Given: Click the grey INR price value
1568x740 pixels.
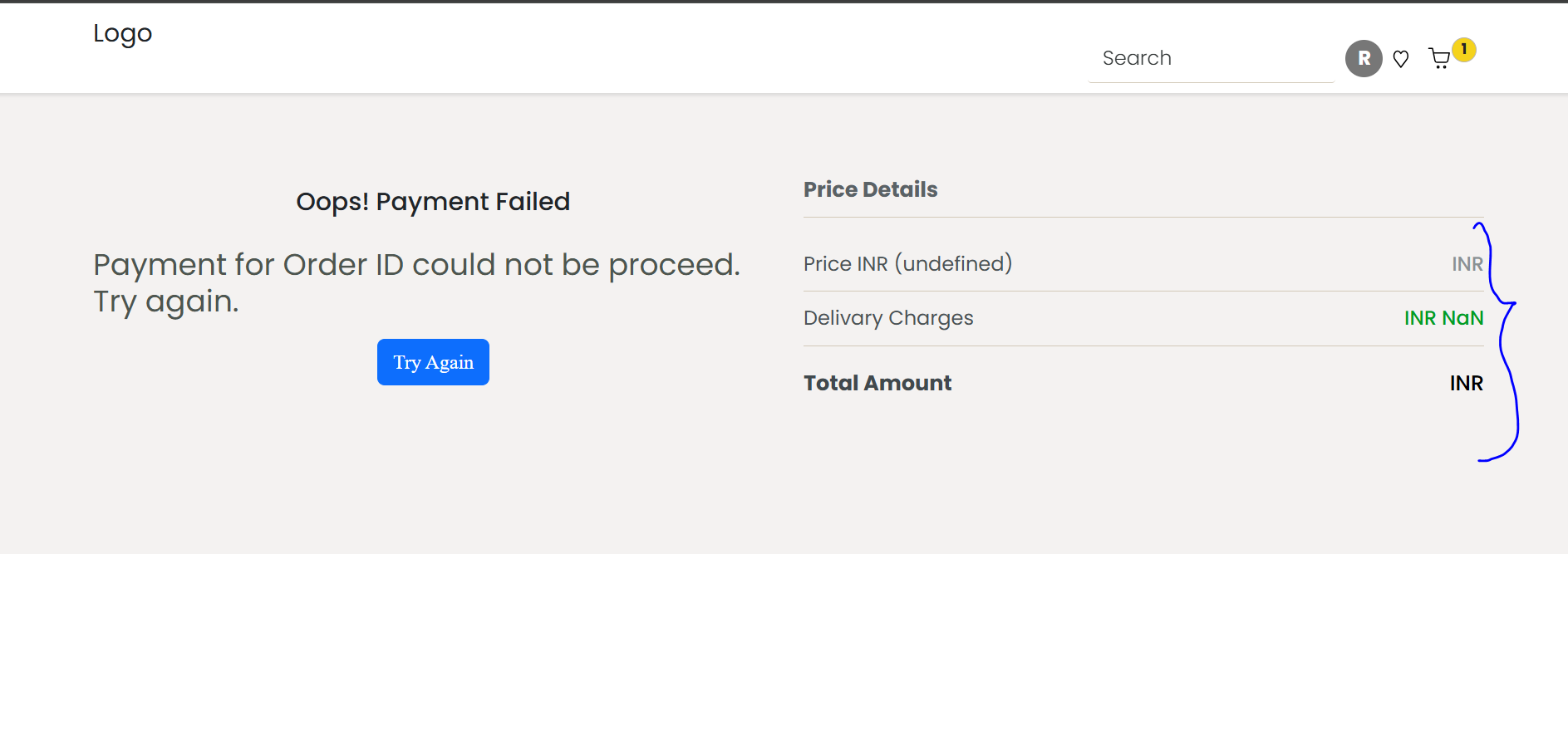Looking at the screenshot, I should click(x=1467, y=264).
